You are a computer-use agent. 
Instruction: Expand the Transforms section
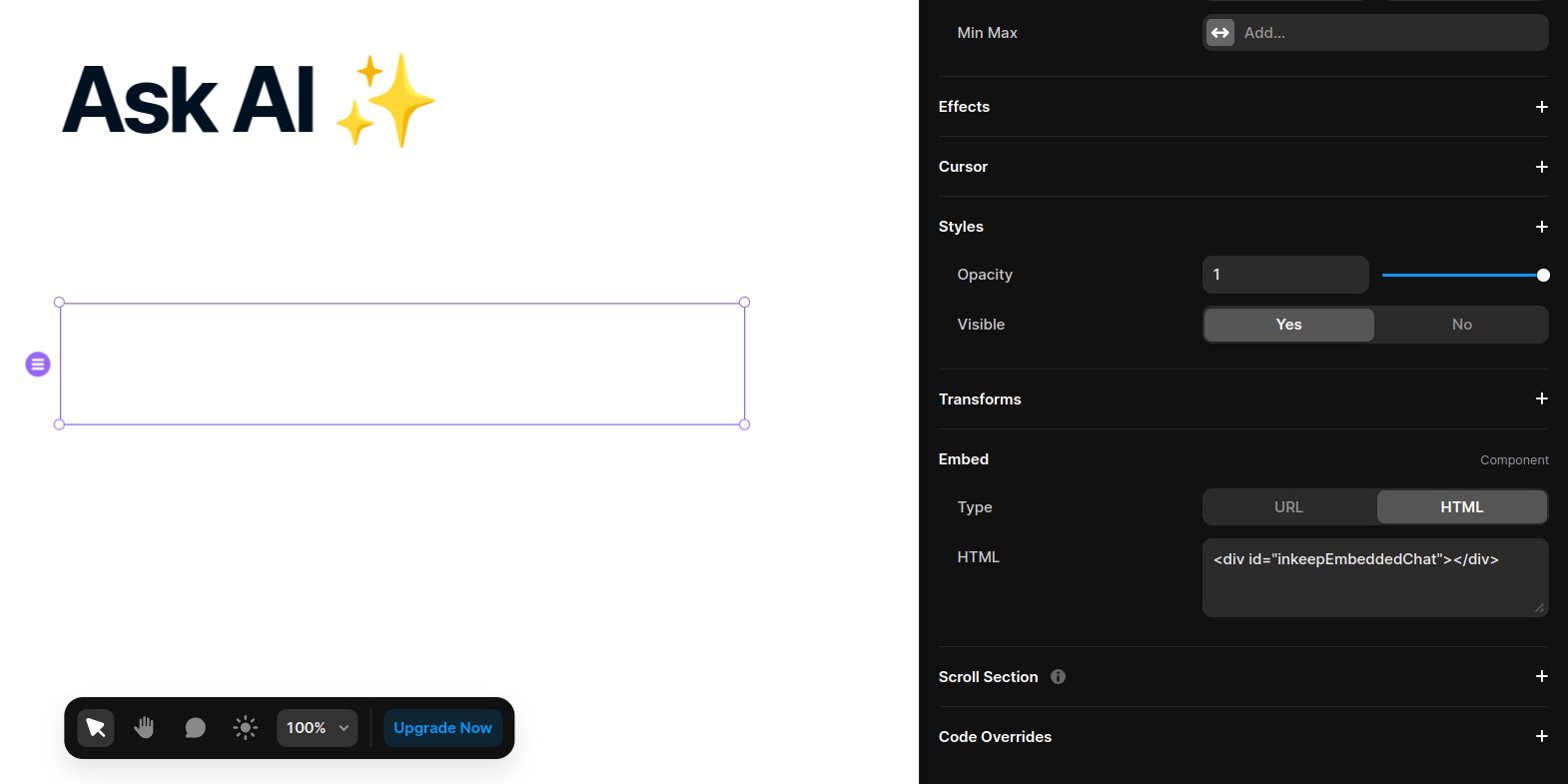click(1541, 398)
